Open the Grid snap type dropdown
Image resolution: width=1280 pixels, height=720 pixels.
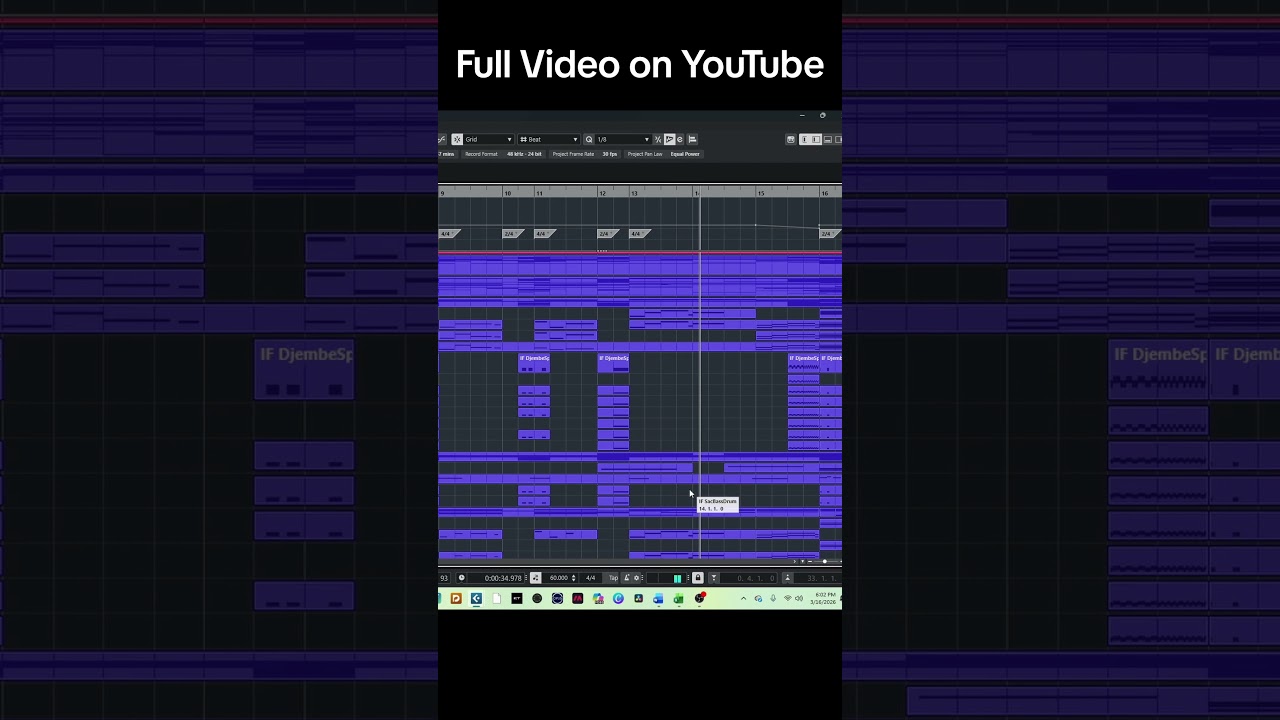pos(489,139)
